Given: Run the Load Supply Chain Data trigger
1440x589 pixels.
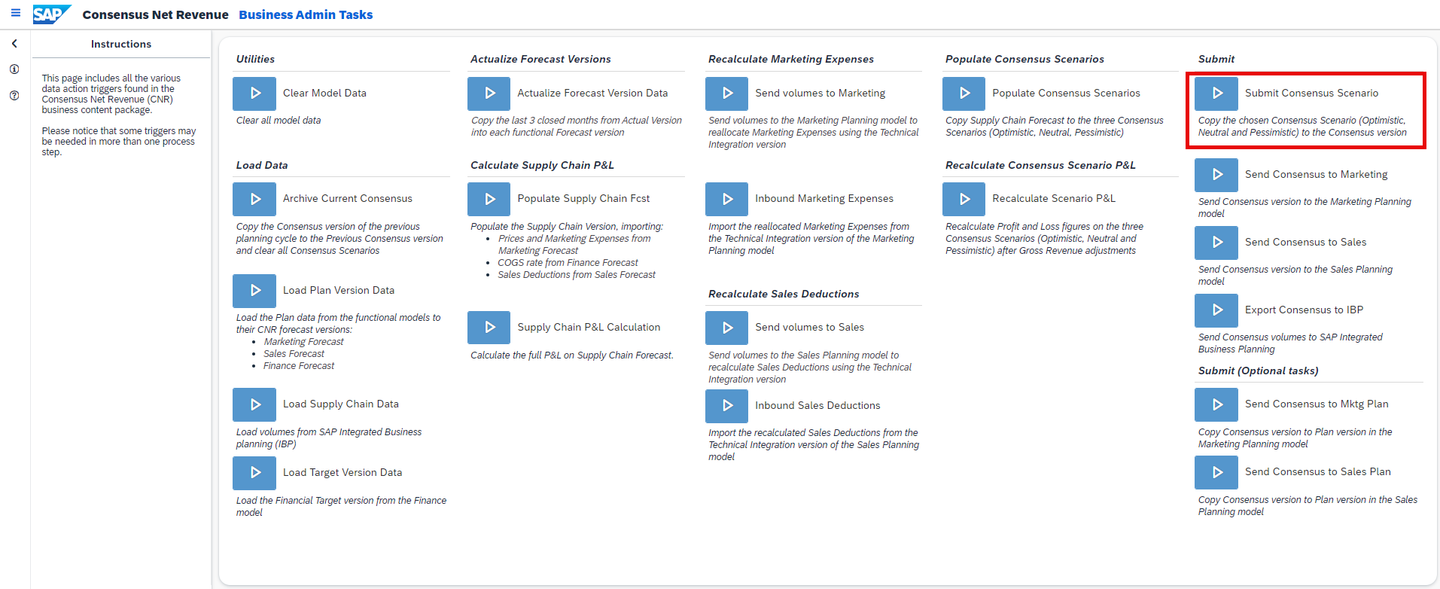Looking at the screenshot, I should coord(255,405).
